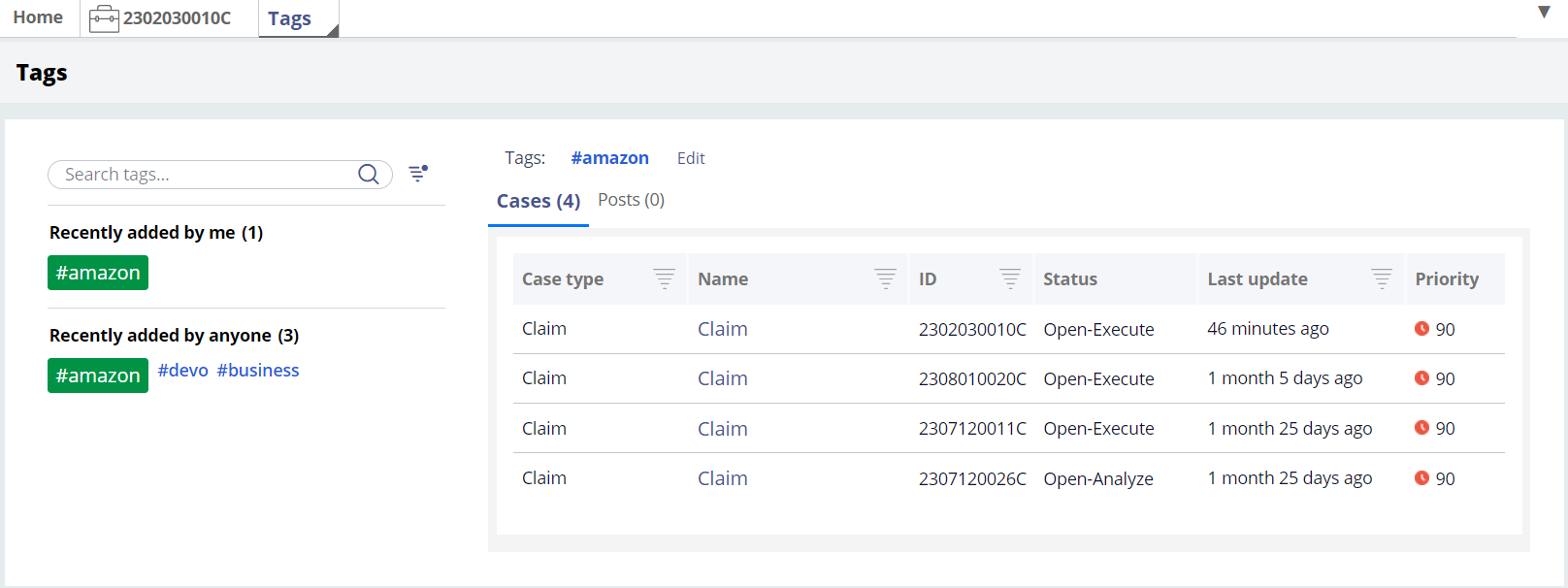The width and height of the screenshot is (1568, 588).
Task: Open filter for Last update column
Action: (1382, 279)
